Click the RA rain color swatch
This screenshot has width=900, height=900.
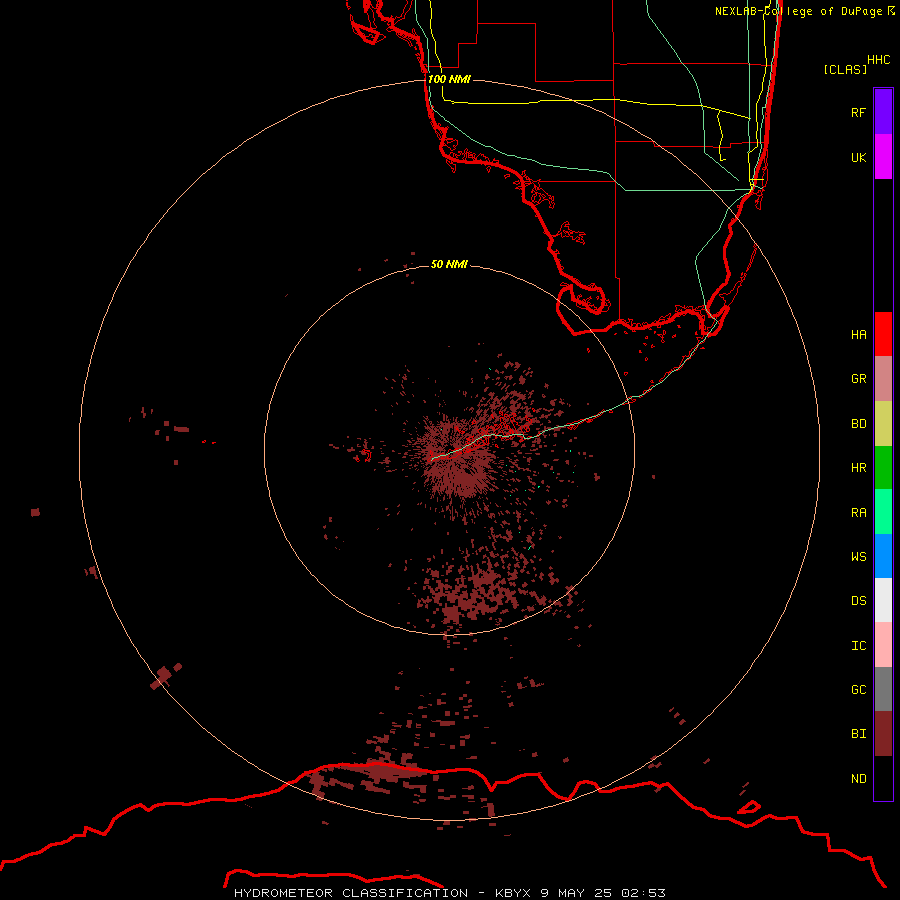[x=883, y=512]
